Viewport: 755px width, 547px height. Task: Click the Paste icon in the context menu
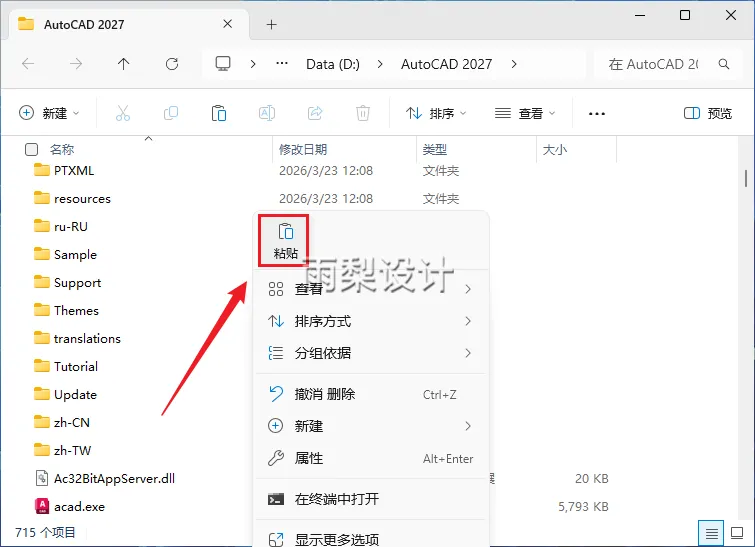285,232
